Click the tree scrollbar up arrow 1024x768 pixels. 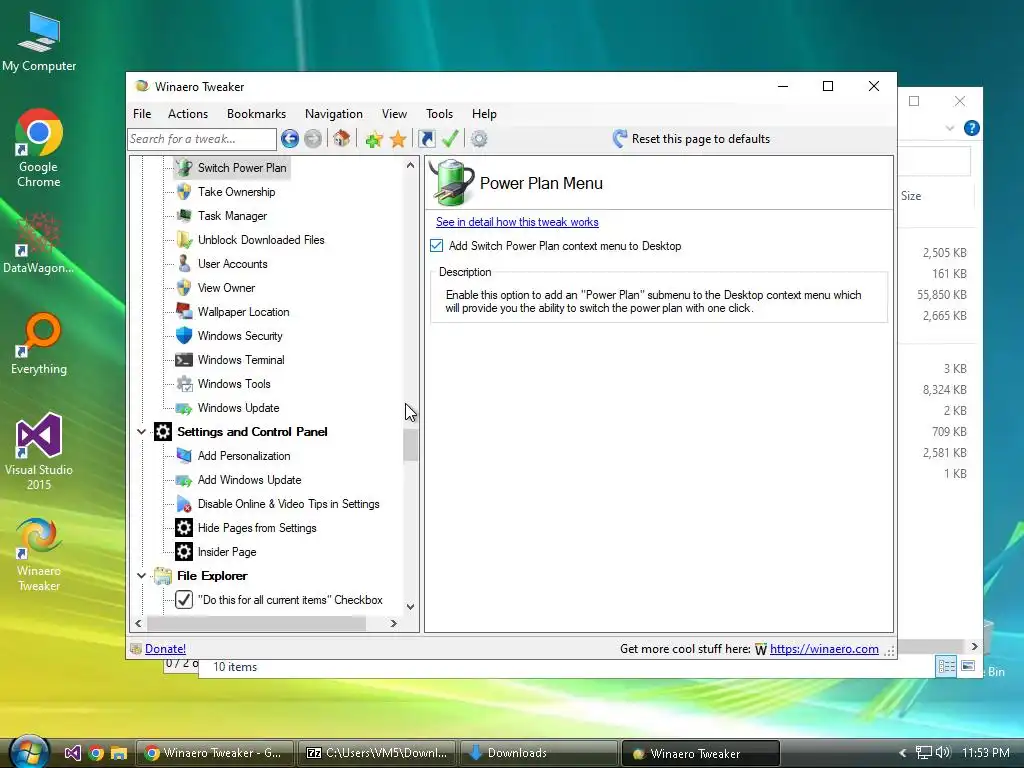(x=410, y=165)
